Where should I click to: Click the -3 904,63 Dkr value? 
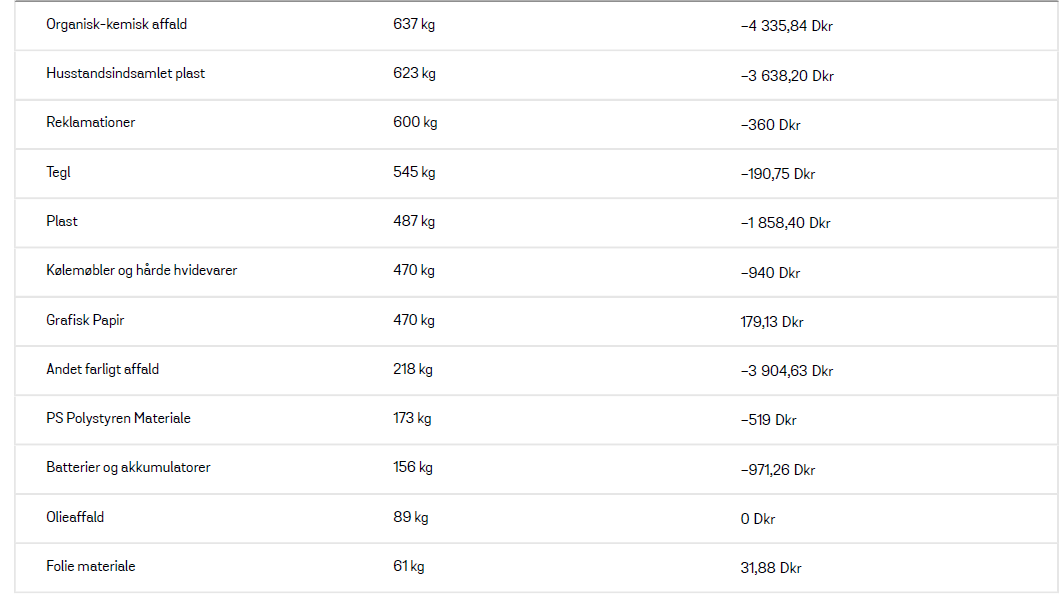786,371
